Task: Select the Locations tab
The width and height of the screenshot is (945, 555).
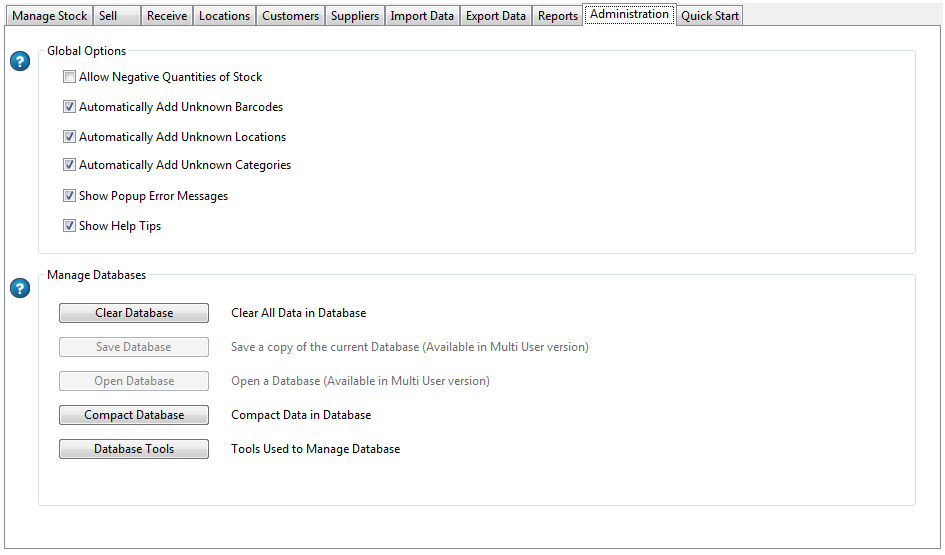Action: [x=224, y=16]
